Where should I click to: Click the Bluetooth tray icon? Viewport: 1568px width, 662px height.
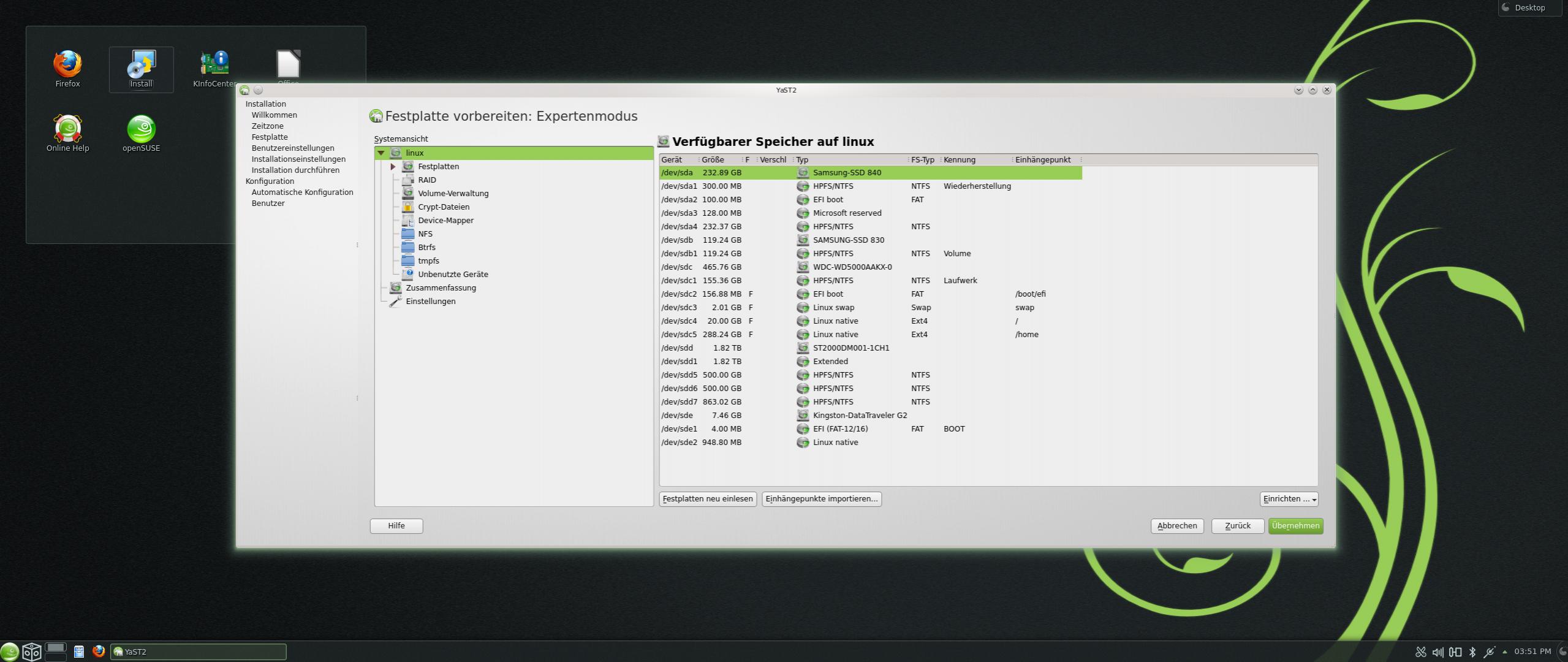[1472, 652]
